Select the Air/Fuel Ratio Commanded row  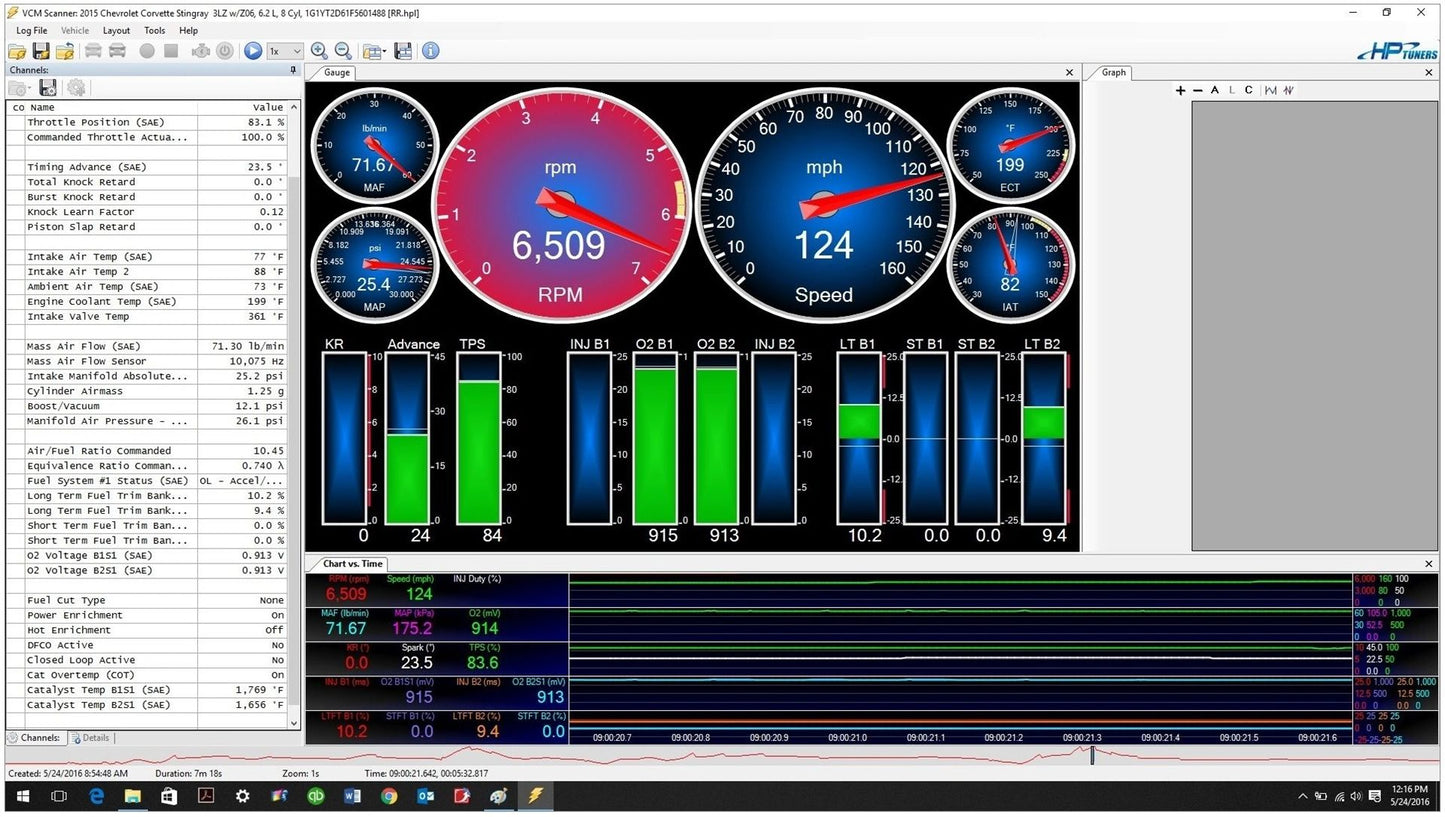pos(148,451)
